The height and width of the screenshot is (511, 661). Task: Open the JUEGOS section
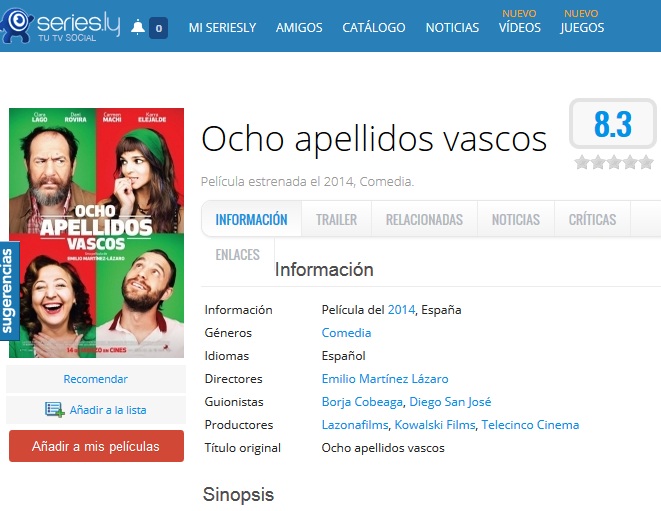tap(582, 27)
